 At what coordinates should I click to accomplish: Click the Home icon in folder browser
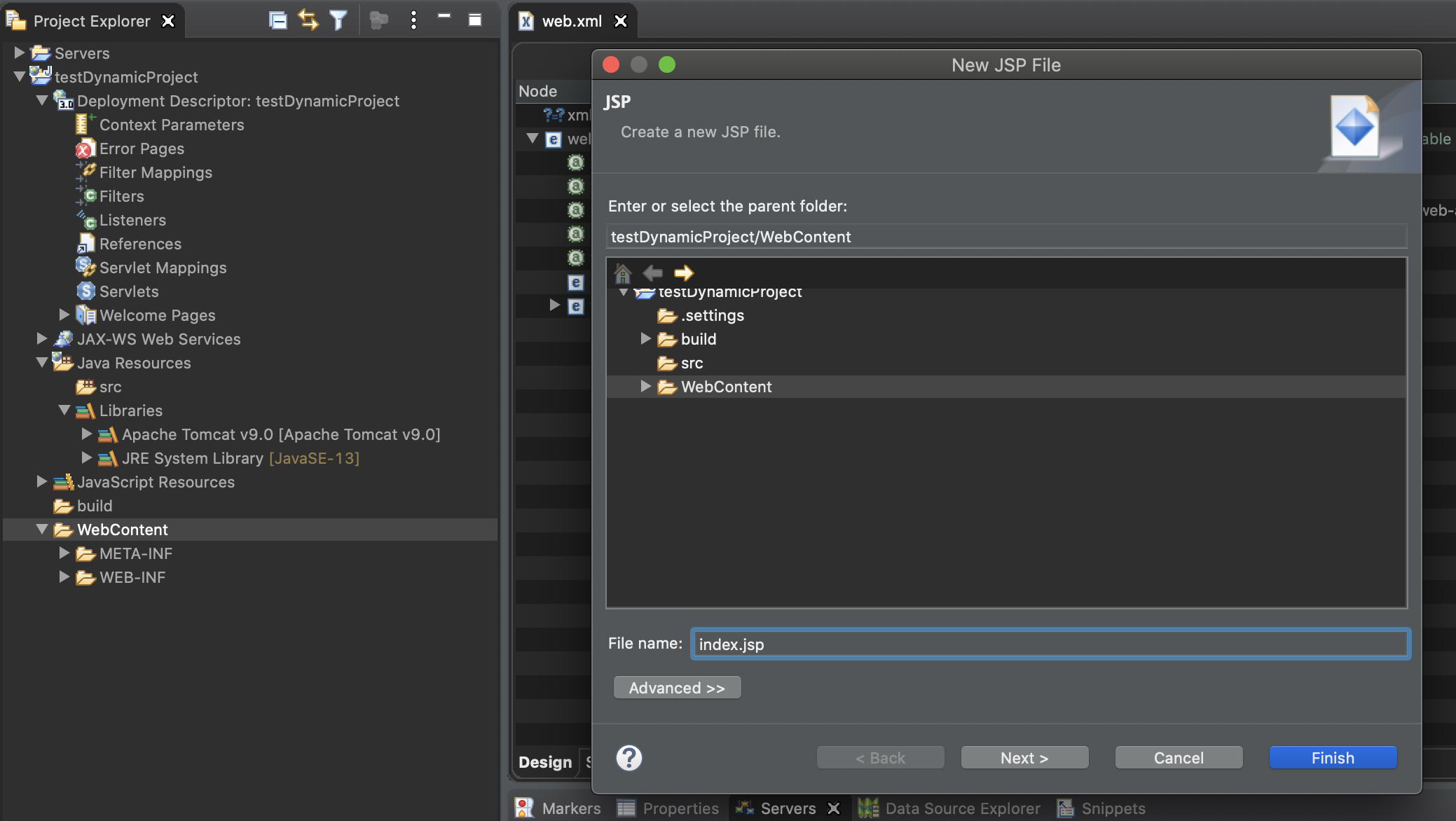pyautogui.click(x=622, y=272)
